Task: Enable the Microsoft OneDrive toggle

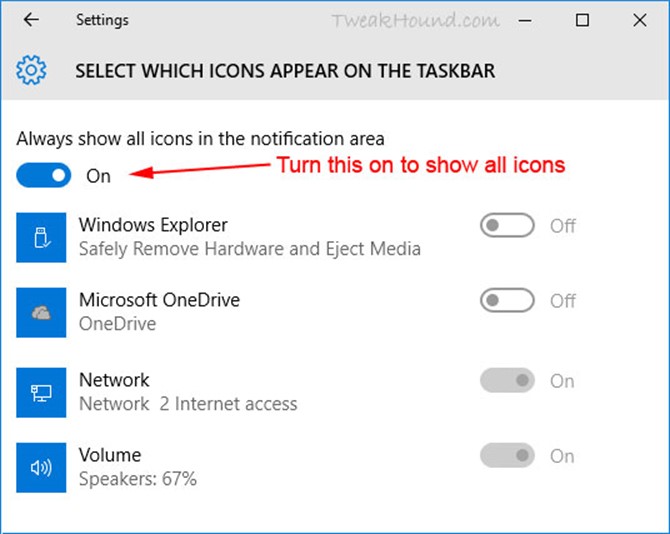Action: (507, 300)
